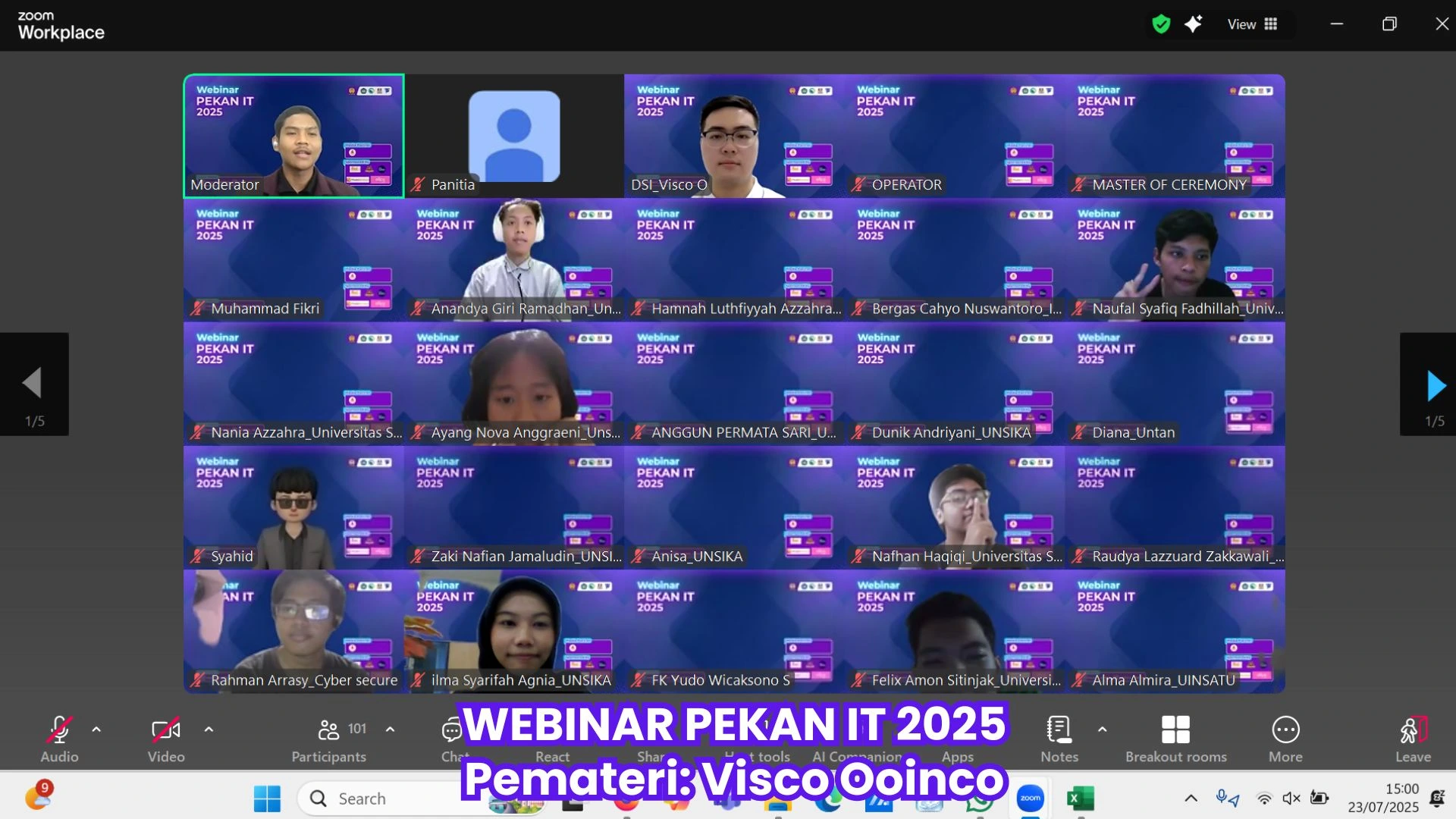Toggle system volume mute icon in tray
The height and width of the screenshot is (819, 1456).
point(1291,798)
